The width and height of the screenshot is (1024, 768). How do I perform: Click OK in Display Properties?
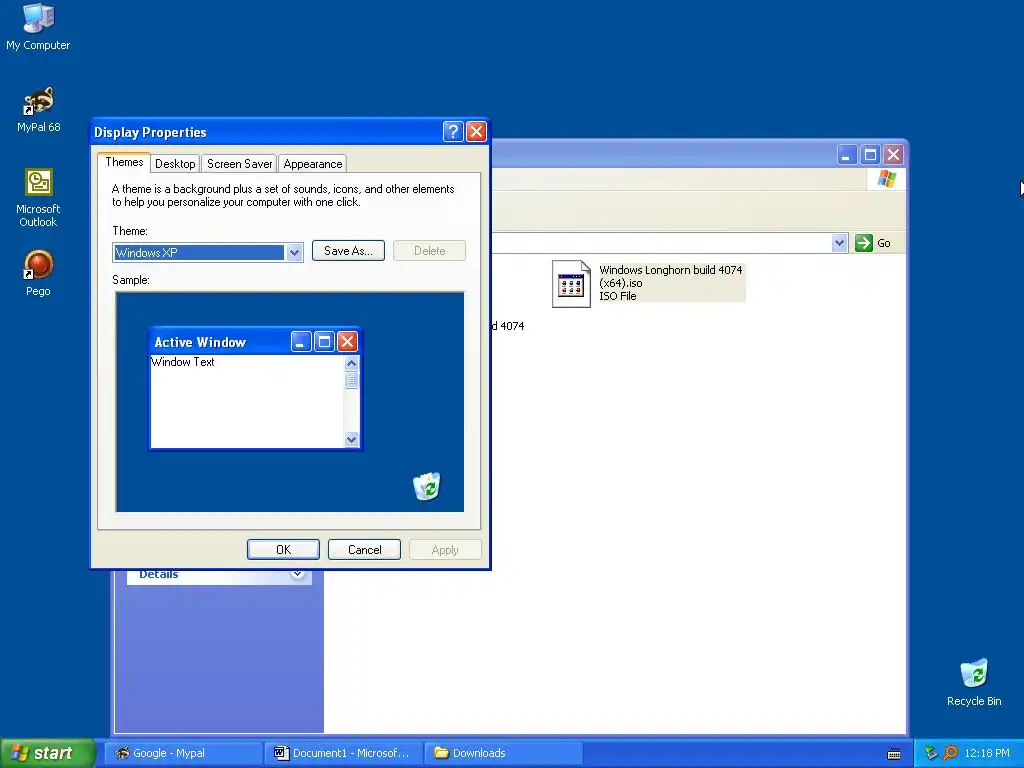tap(283, 550)
